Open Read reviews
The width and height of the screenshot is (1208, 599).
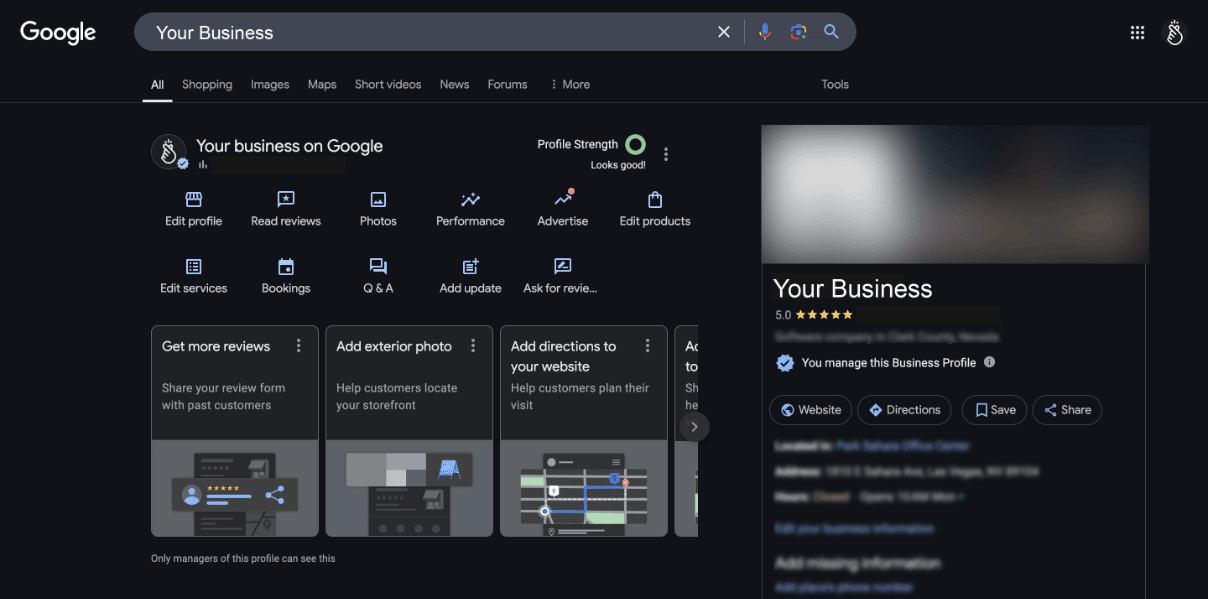(286, 209)
